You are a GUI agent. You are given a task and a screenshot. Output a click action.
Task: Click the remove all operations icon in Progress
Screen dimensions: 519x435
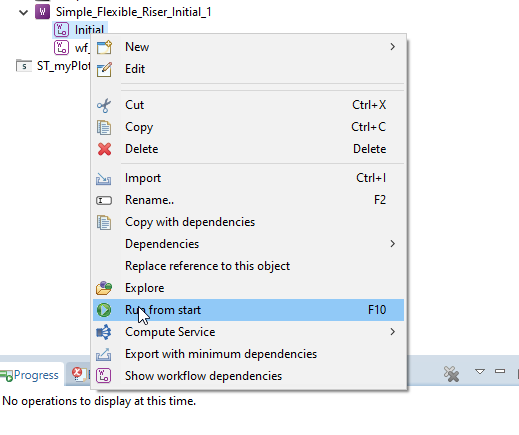coord(452,374)
